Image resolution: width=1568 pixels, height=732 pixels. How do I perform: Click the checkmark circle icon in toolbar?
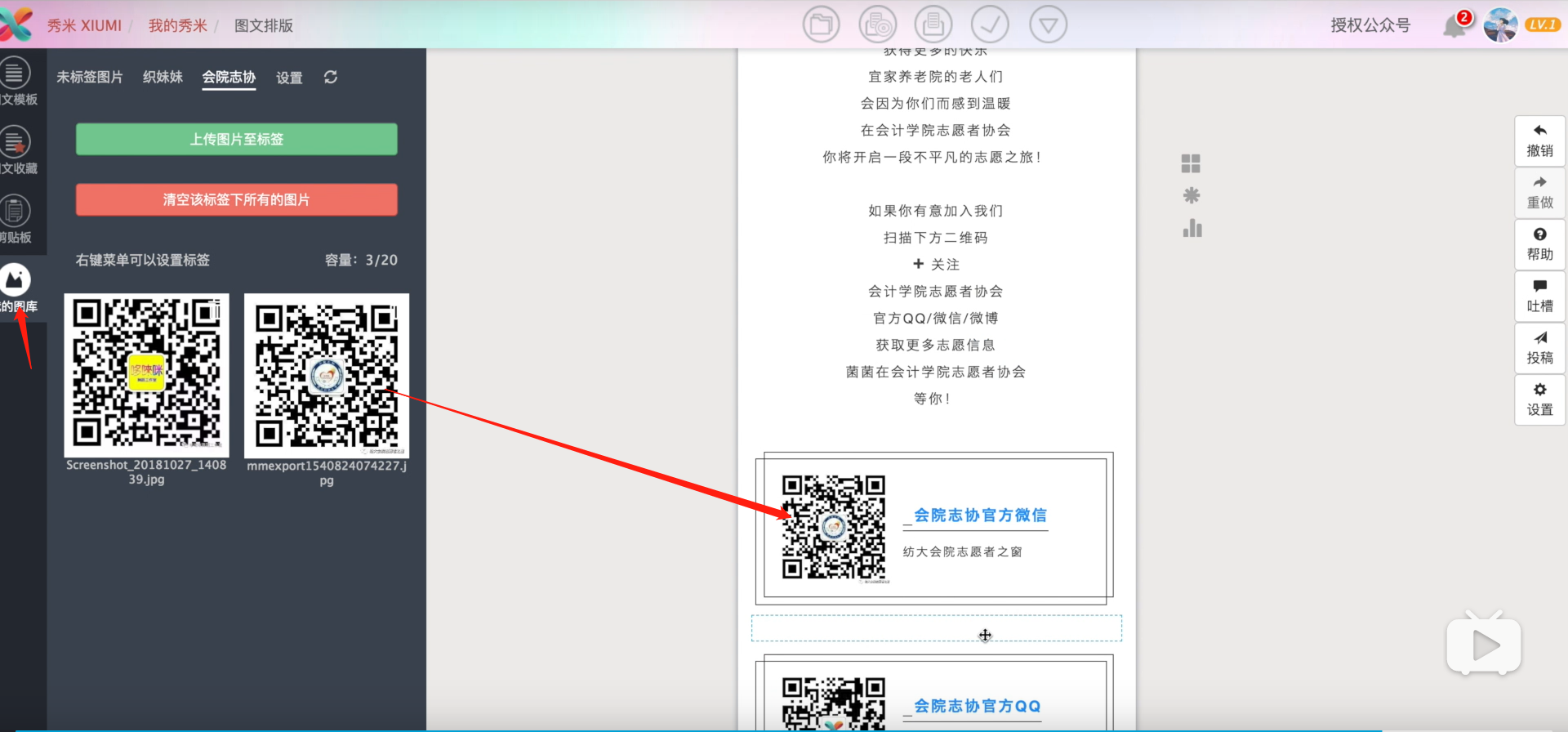pyautogui.click(x=990, y=25)
